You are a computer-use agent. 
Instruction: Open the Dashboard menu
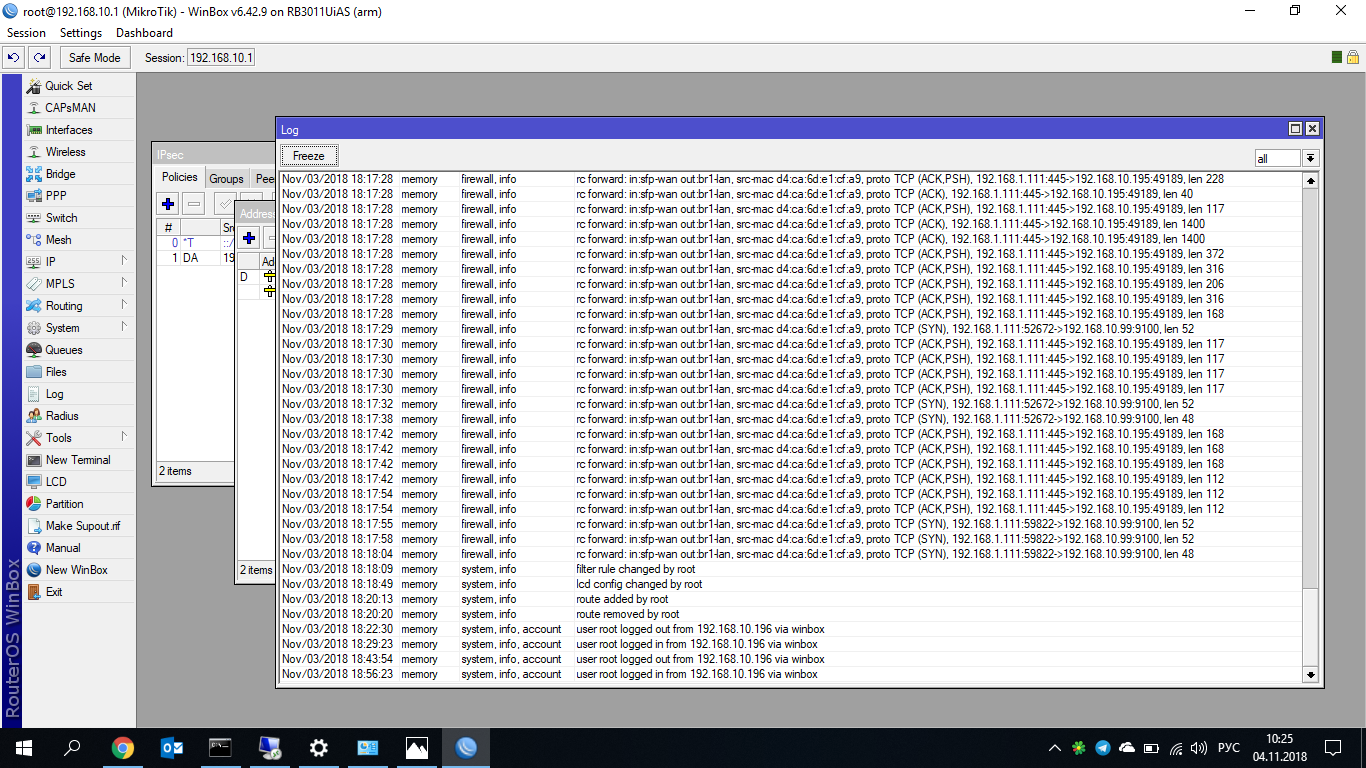point(144,33)
